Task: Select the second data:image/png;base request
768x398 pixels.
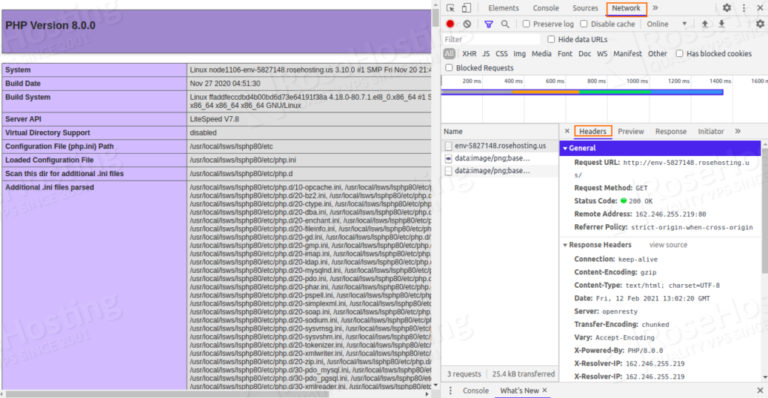Action: point(500,170)
